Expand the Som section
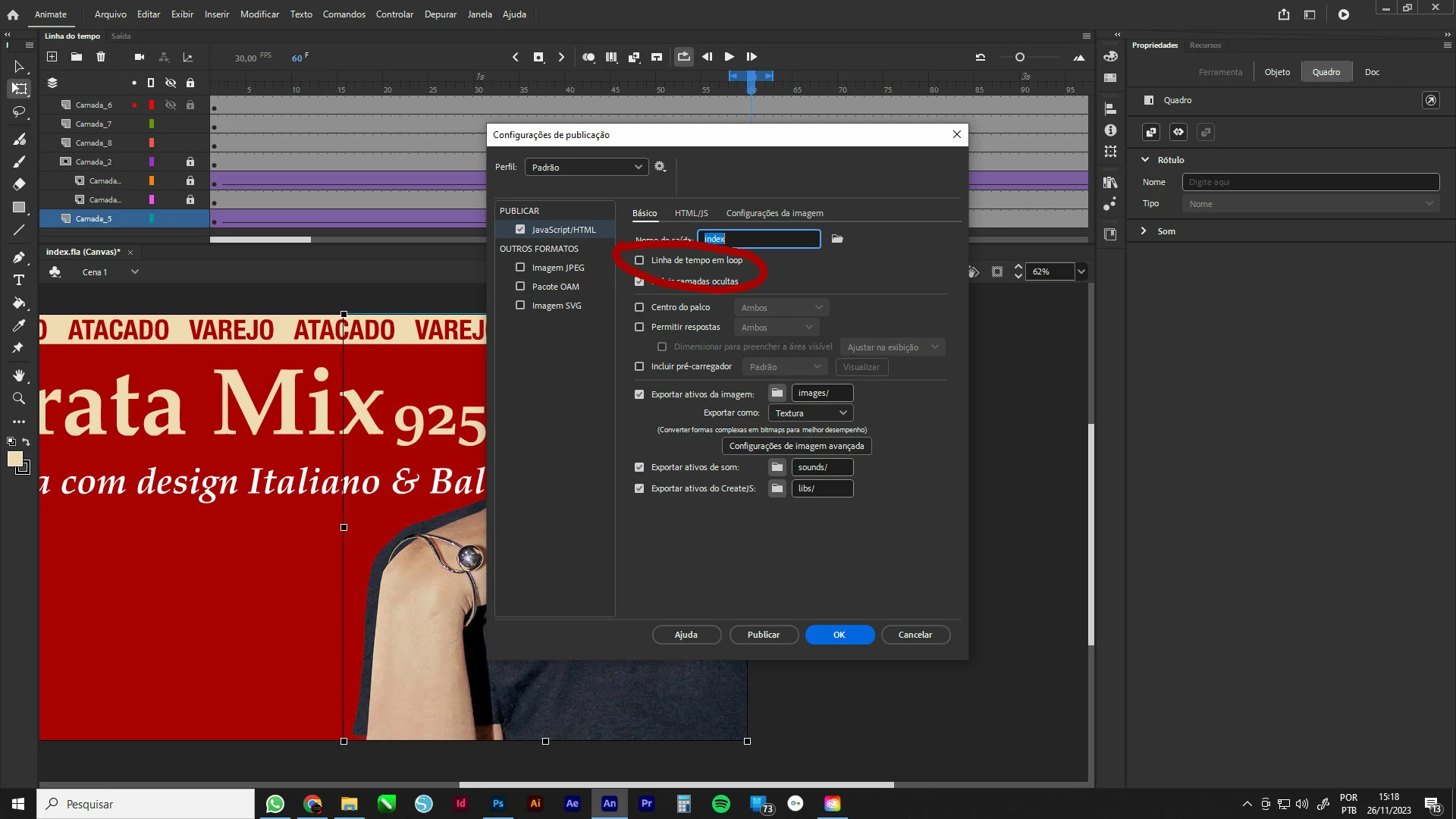 (1144, 231)
